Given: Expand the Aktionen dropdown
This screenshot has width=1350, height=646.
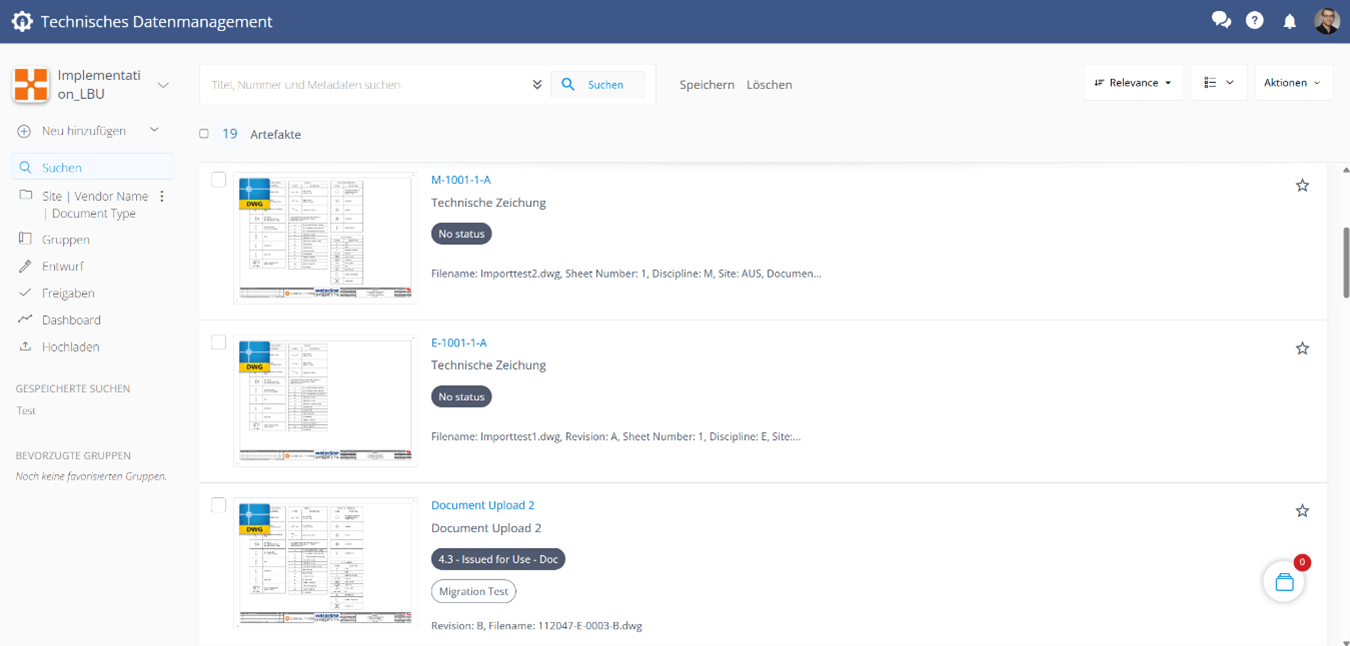Looking at the screenshot, I should (x=1292, y=83).
